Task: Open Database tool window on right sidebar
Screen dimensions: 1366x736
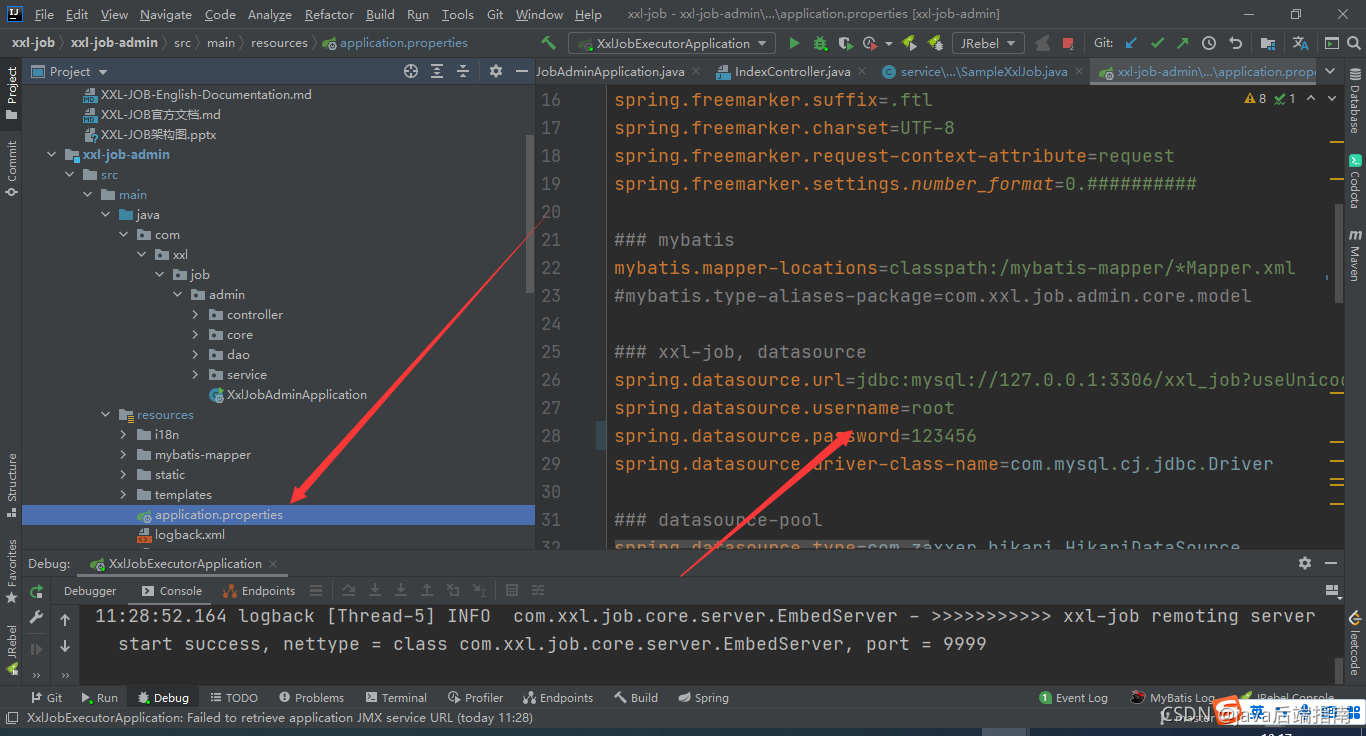Action: pyautogui.click(x=1355, y=102)
